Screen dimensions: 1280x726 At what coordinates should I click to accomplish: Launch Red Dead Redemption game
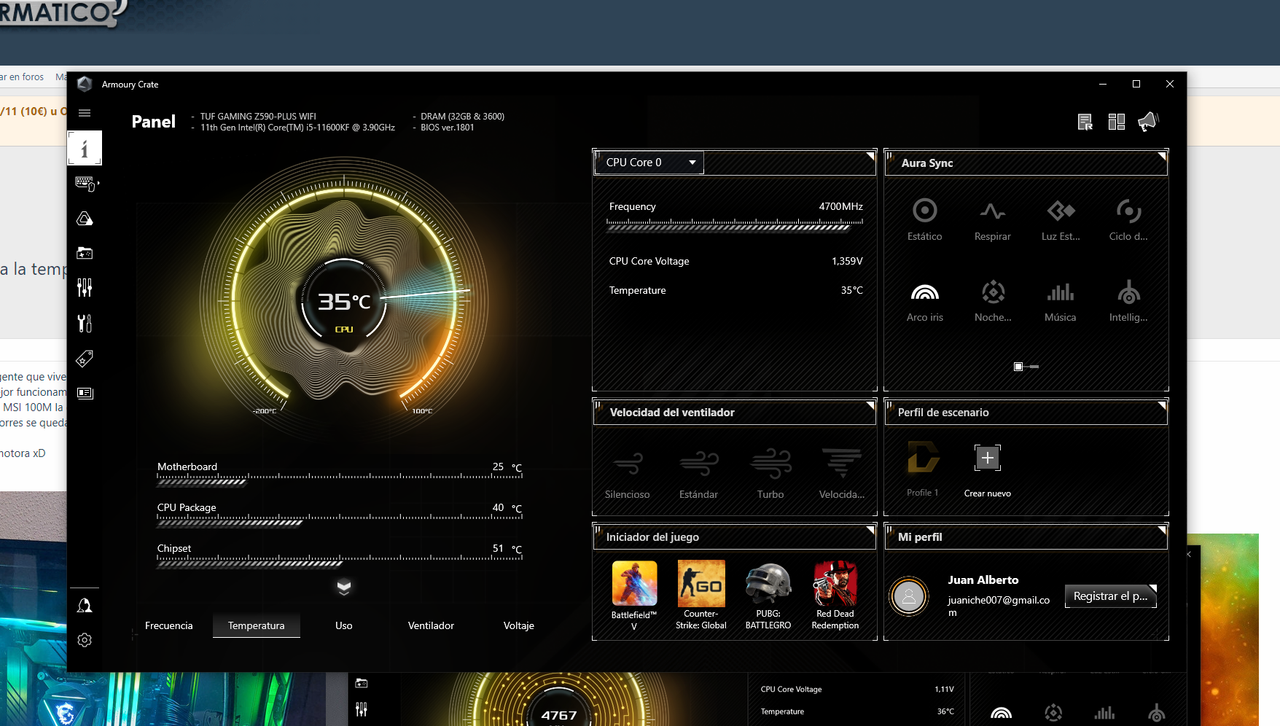click(835, 595)
